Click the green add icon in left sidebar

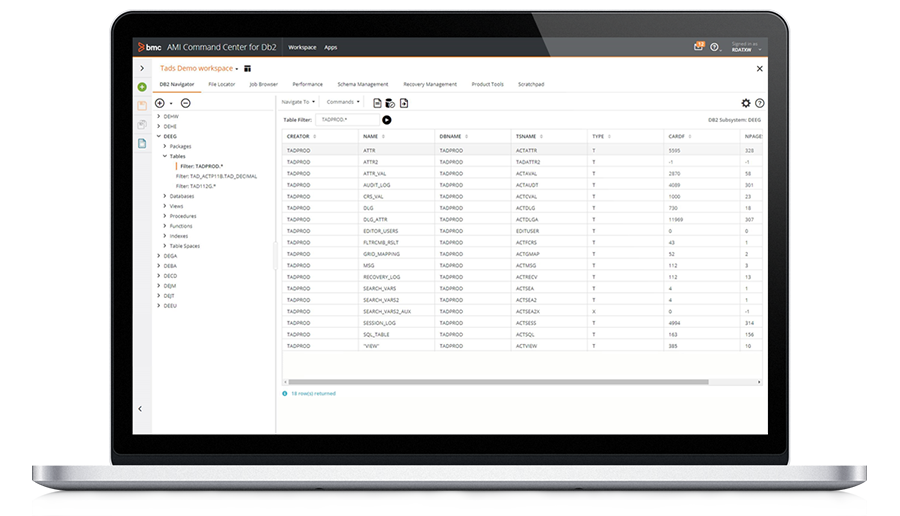[x=142, y=87]
